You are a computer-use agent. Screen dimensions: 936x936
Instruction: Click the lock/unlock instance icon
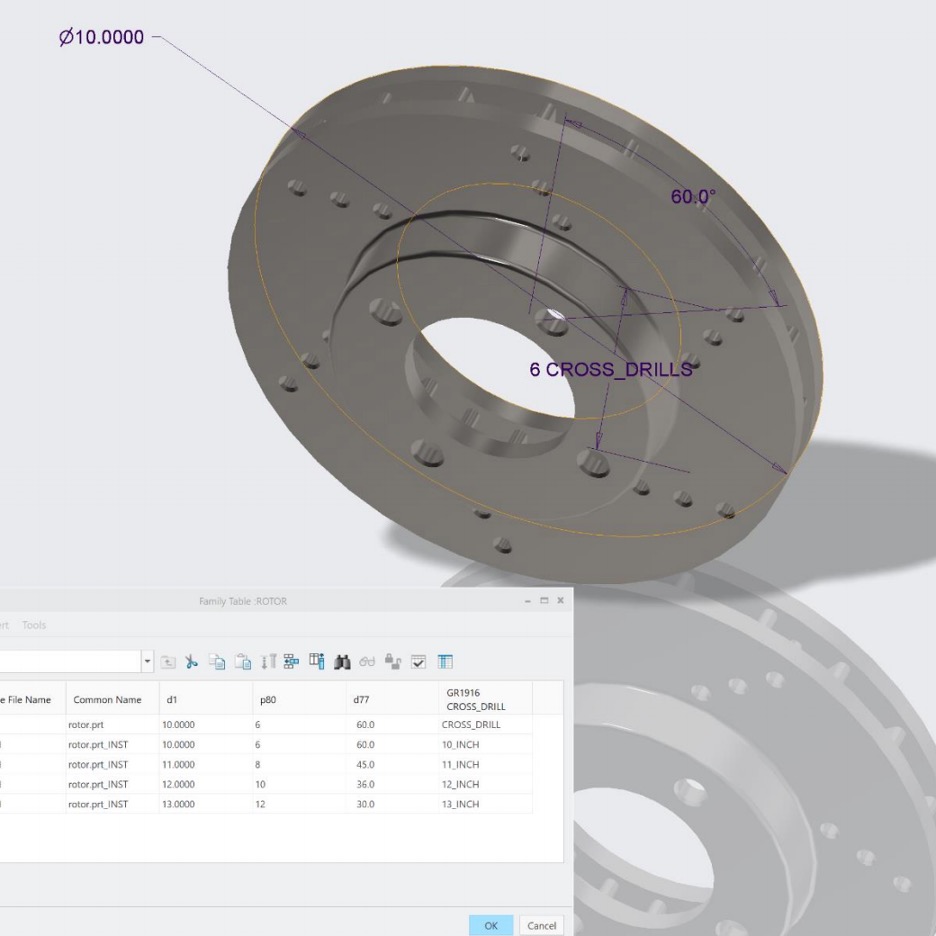click(x=392, y=661)
